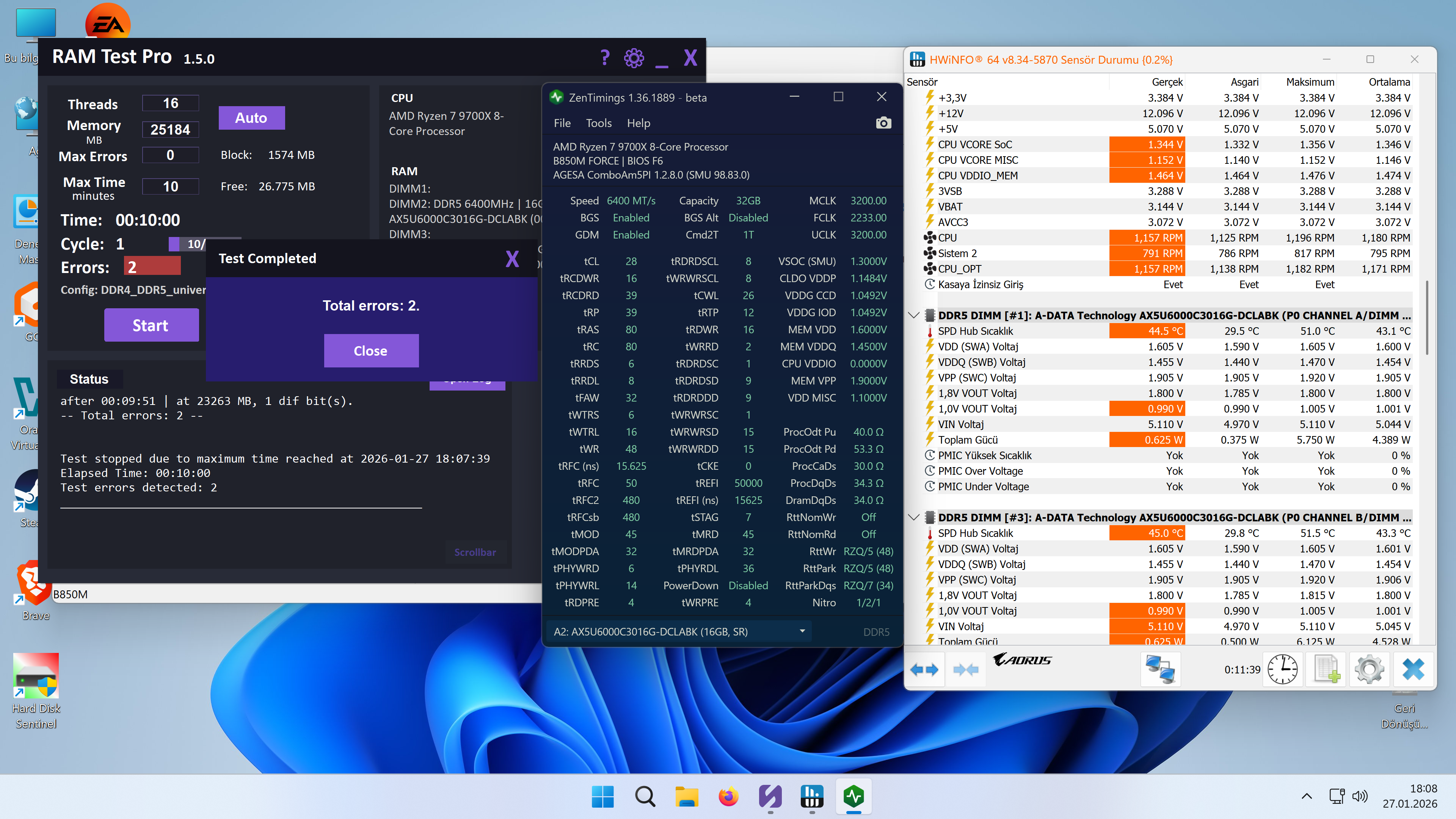1456x819 pixels.
Task: Open the taskbar clock and date
Action: (x=1410, y=796)
